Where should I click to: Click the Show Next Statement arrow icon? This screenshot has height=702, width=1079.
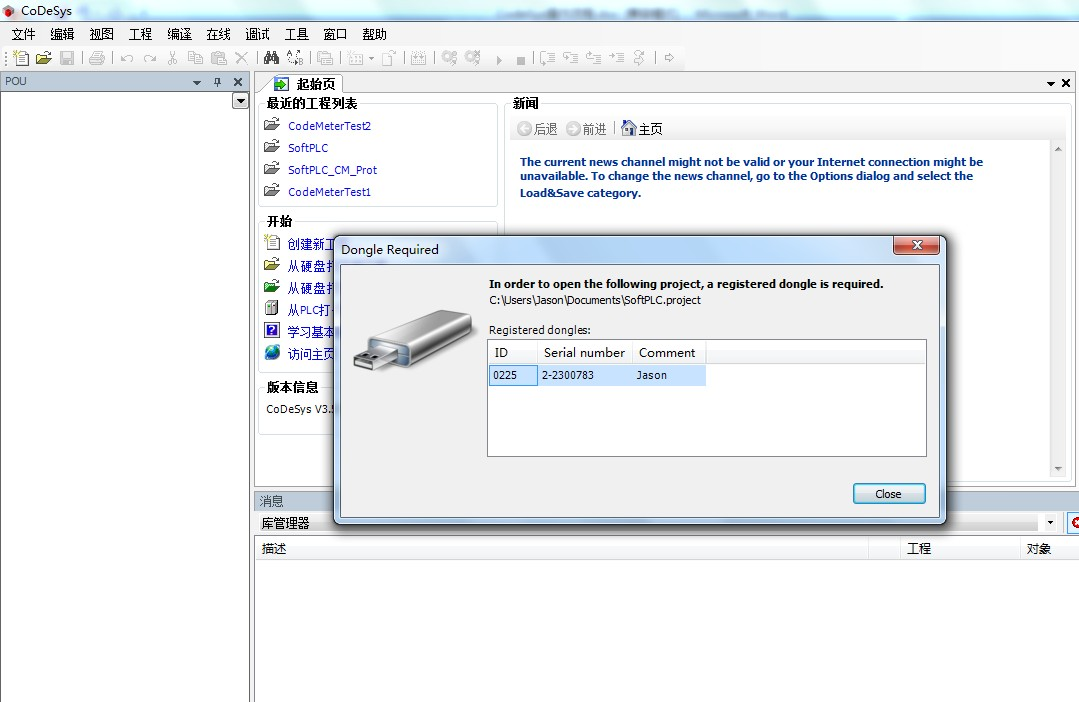[669, 58]
